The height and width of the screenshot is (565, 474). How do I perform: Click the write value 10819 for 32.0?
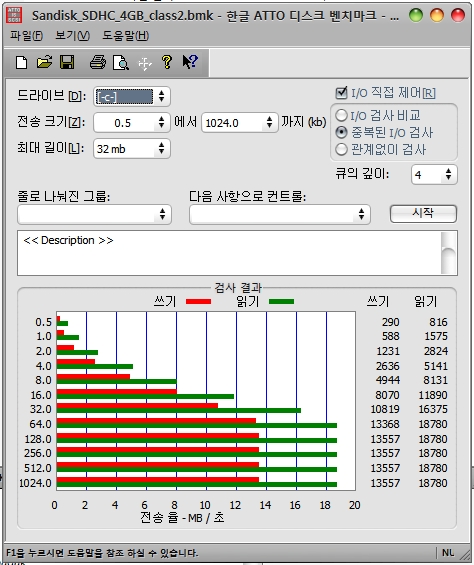pyautogui.click(x=385, y=409)
